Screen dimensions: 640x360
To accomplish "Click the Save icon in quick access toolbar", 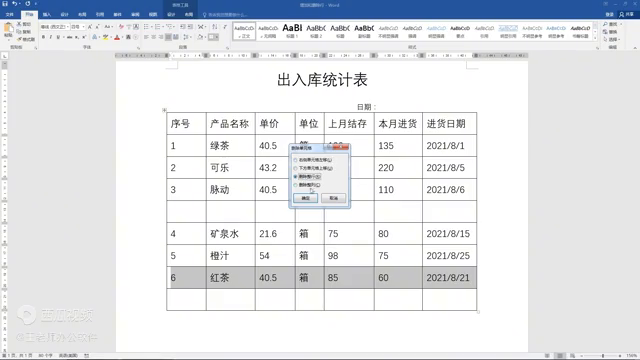I will tap(5, 4).
